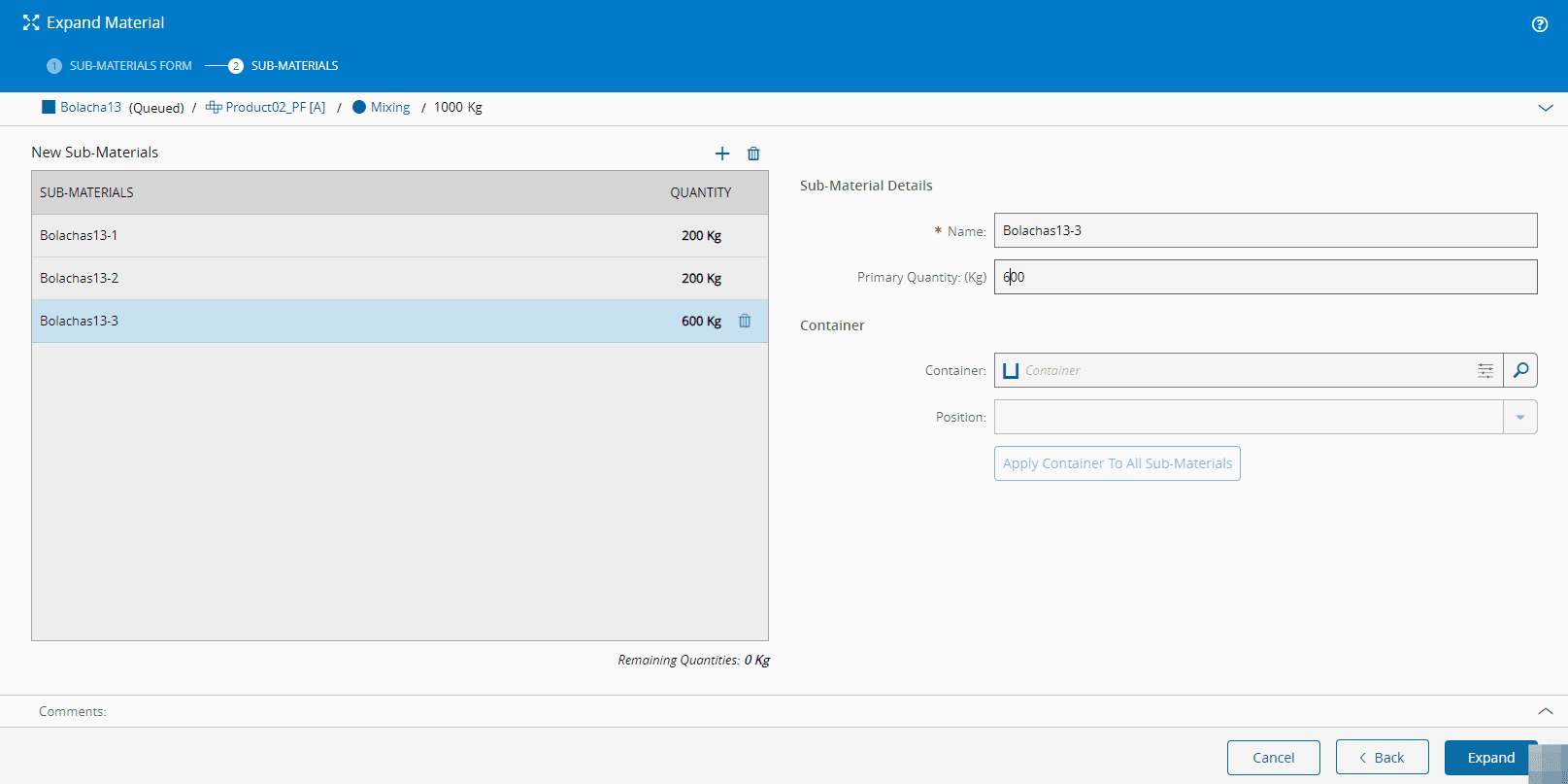Click the container search magnifier icon
This screenshot has height=784, width=1568.
1520,370
